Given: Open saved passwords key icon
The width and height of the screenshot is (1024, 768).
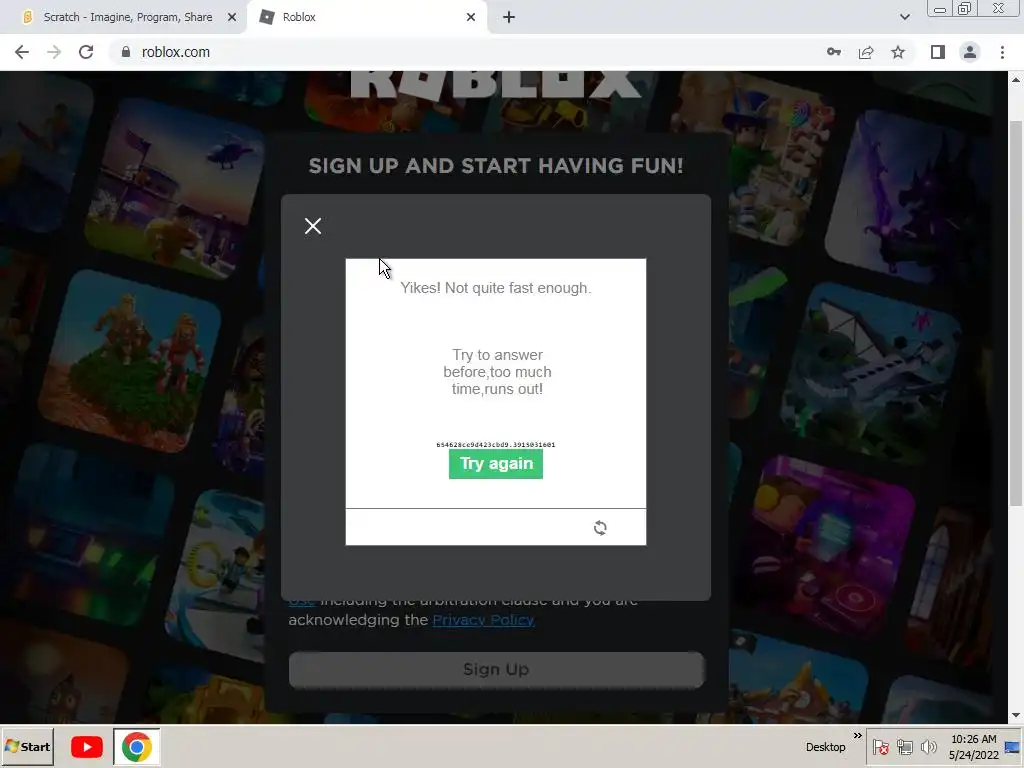Looking at the screenshot, I should coord(834,52).
